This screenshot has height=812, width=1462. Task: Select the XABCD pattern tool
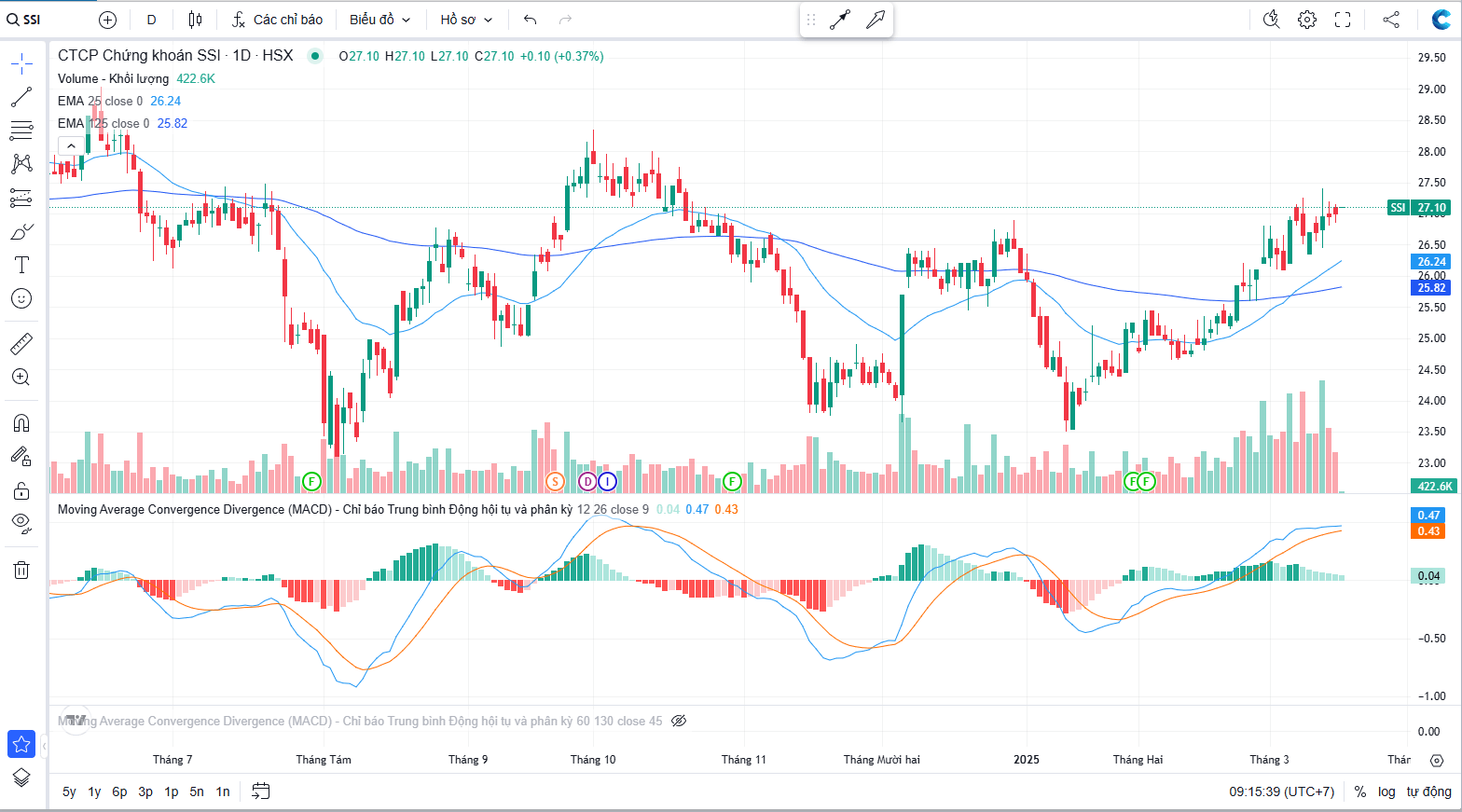pyautogui.click(x=21, y=164)
